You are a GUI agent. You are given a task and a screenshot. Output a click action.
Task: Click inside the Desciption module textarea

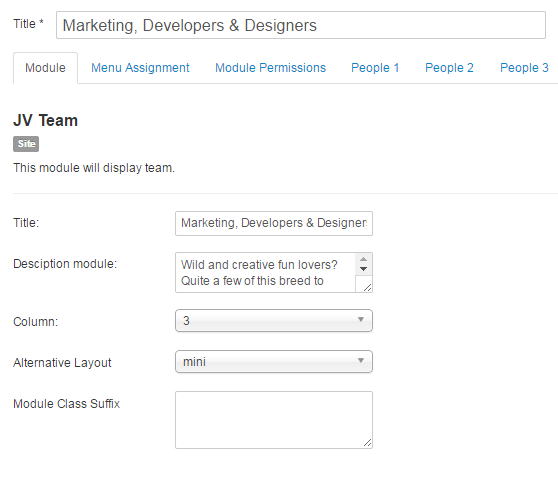265,273
